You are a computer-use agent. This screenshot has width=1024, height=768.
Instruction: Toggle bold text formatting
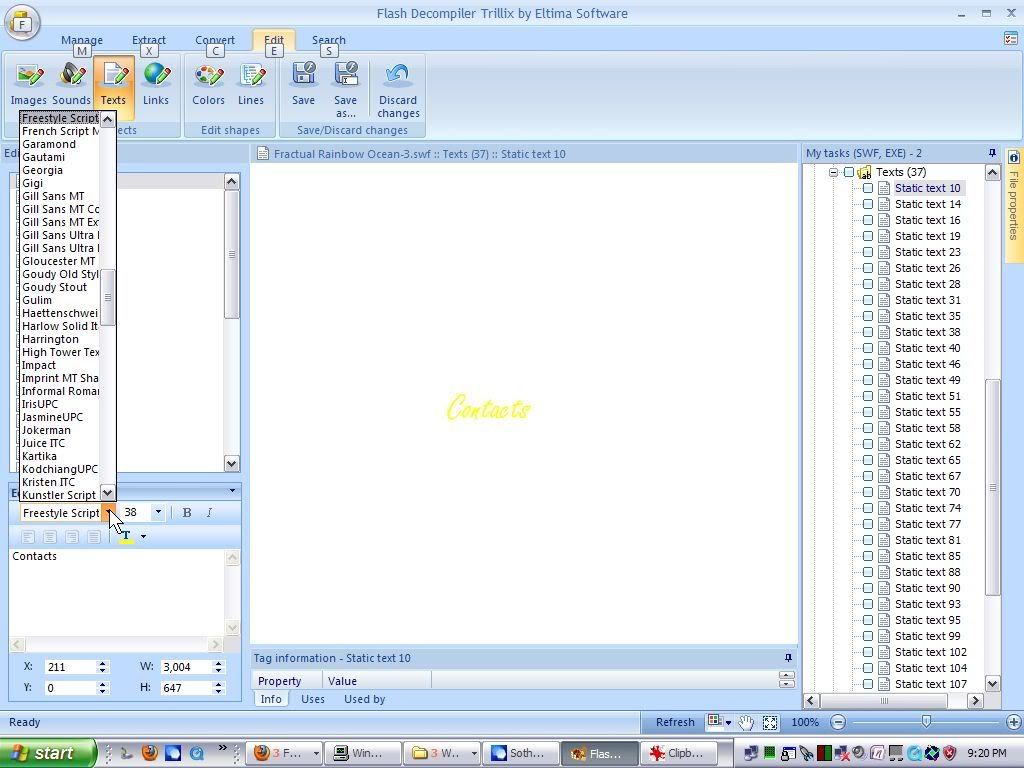(187, 513)
